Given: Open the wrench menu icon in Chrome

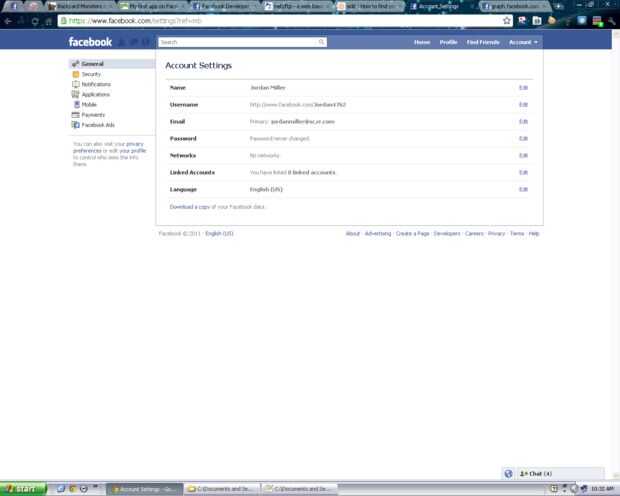Looking at the screenshot, I should 612,21.
